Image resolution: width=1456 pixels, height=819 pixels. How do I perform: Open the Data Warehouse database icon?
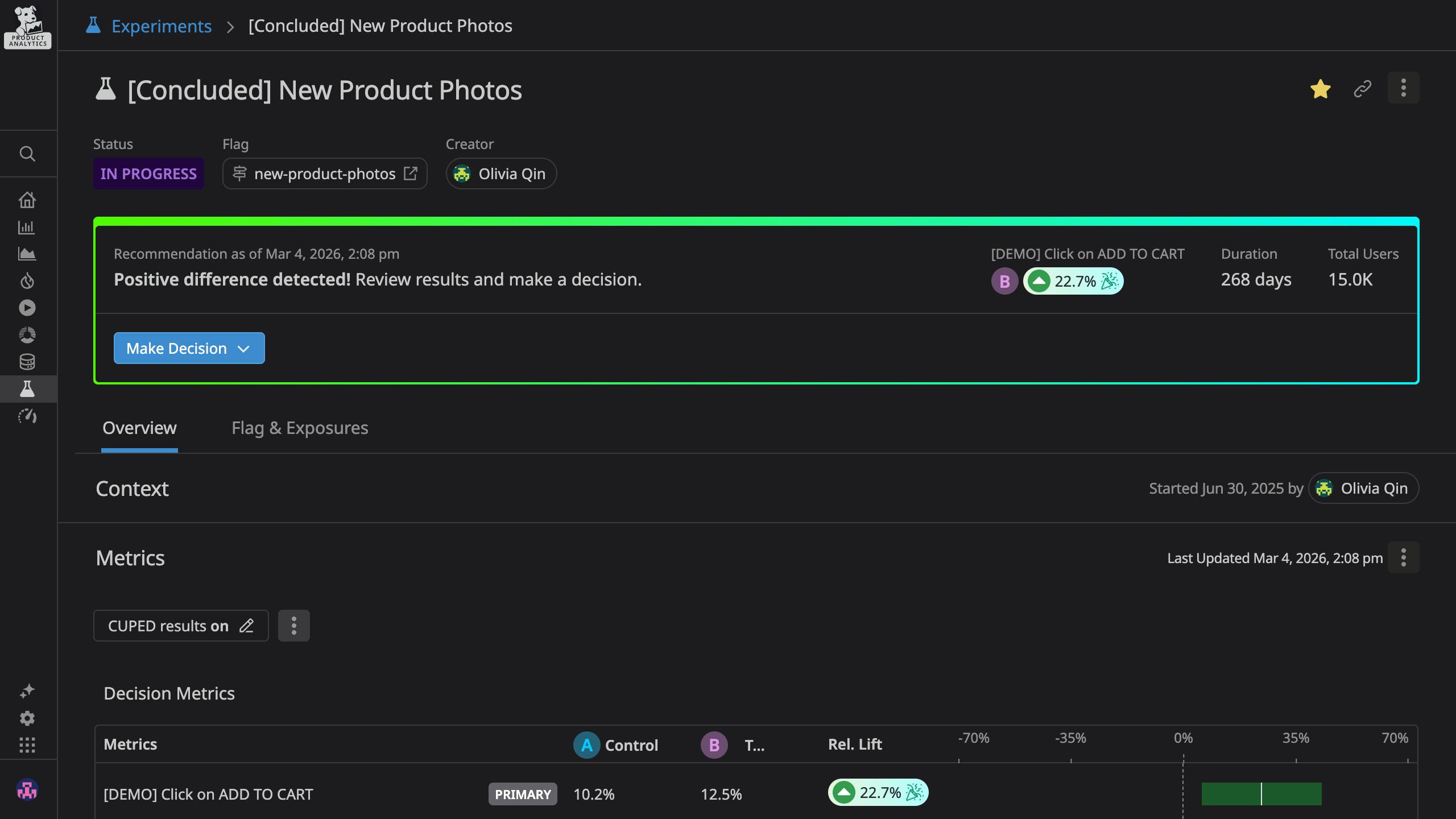tap(27, 361)
